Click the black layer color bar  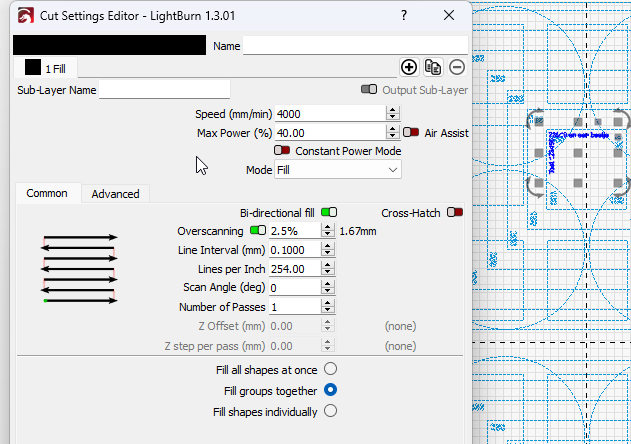tap(109, 45)
